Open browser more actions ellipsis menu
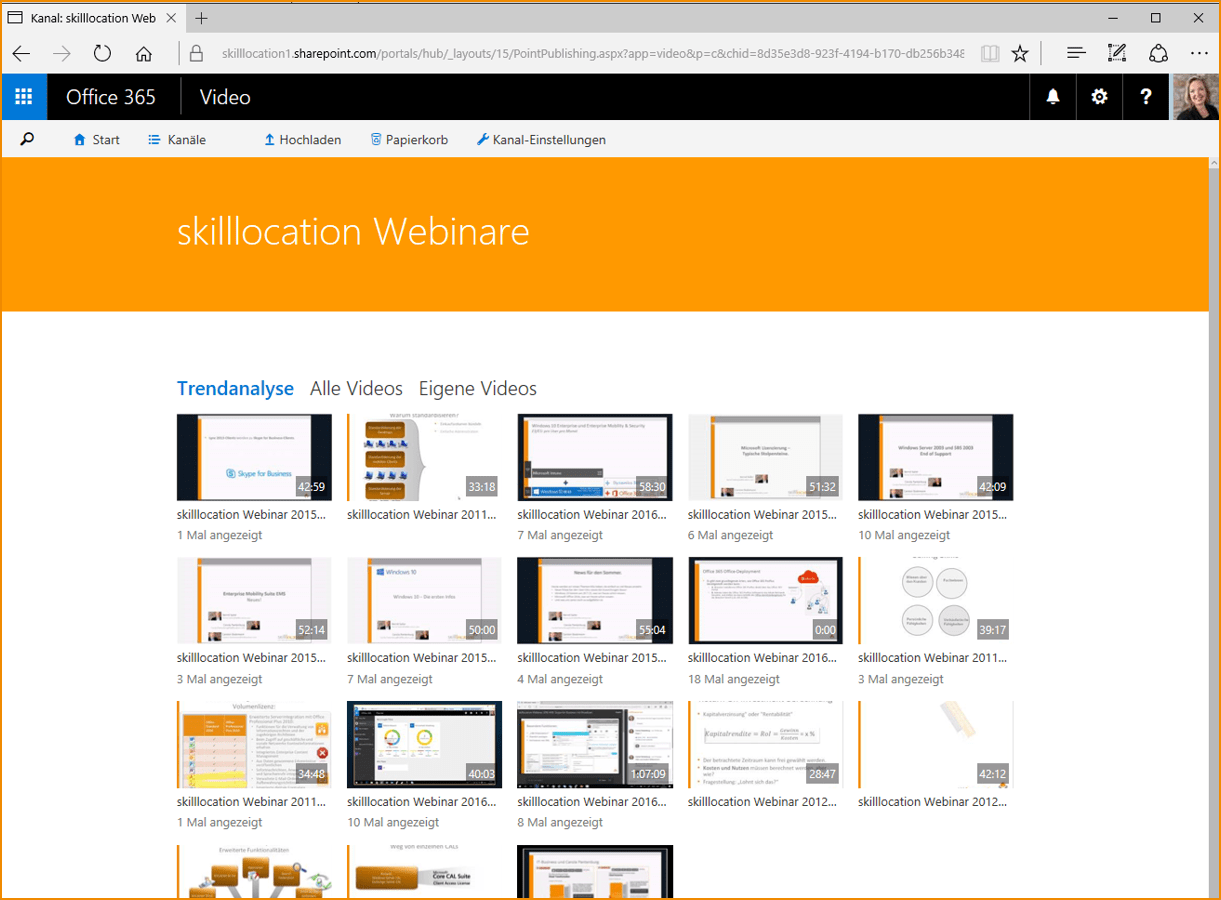The height and width of the screenshot is (900, 1221). 1199,54
